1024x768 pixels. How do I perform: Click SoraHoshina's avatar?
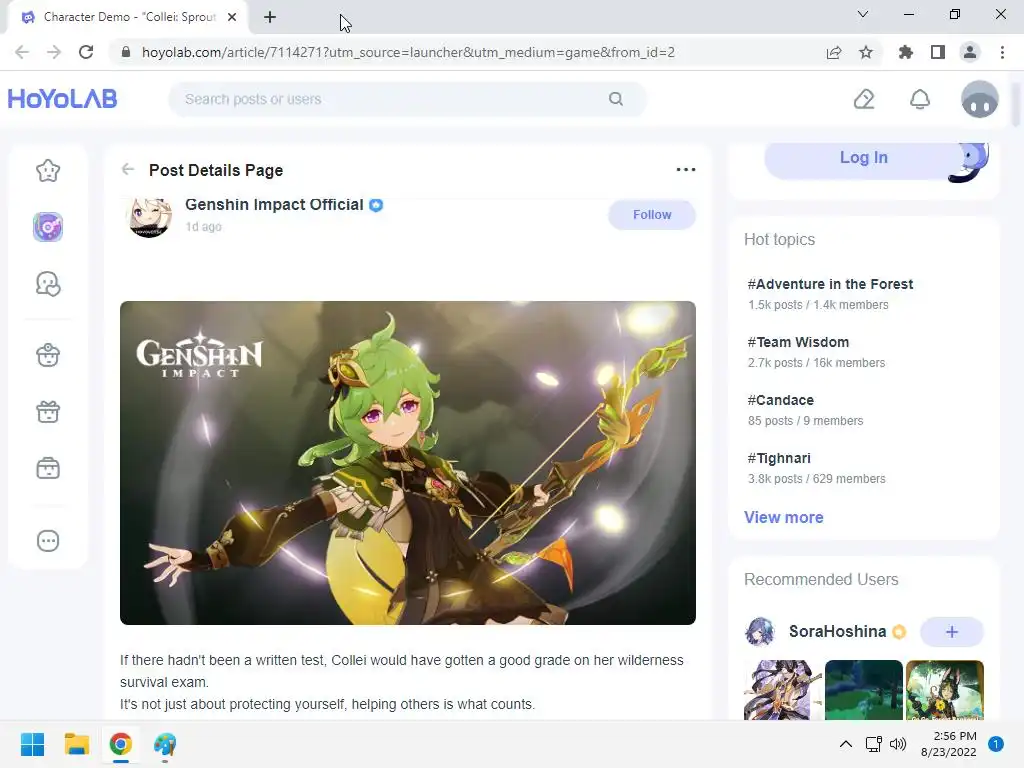pyautogui.click(x=760, y=632)
